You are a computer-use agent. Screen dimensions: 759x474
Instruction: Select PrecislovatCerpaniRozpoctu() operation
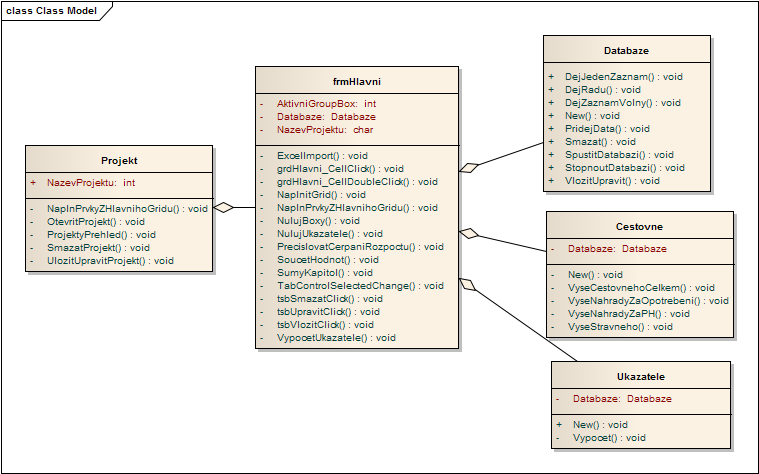360,247
